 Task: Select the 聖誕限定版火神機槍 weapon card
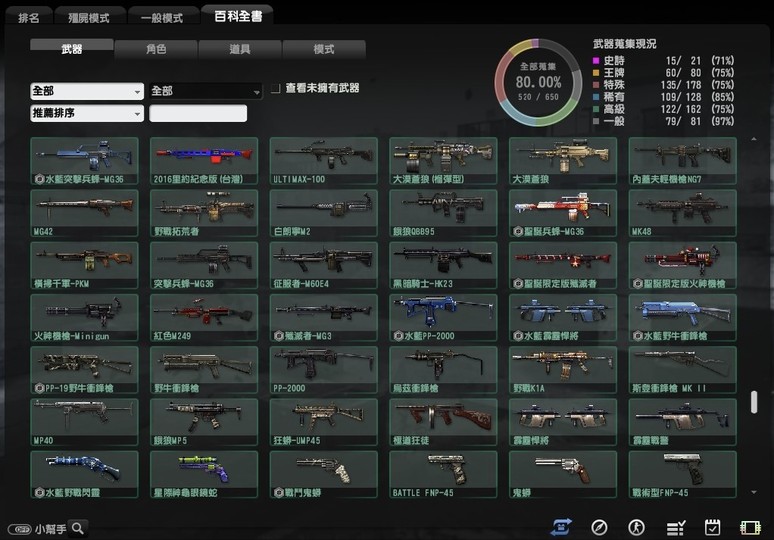click(x=683, y=266)
